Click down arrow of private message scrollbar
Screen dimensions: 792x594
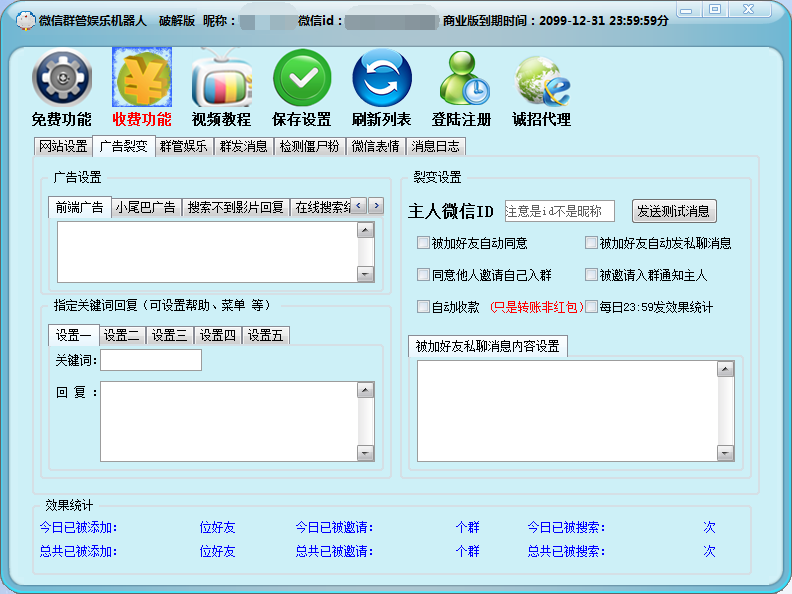pyautogui.click(x=725, y=453)
